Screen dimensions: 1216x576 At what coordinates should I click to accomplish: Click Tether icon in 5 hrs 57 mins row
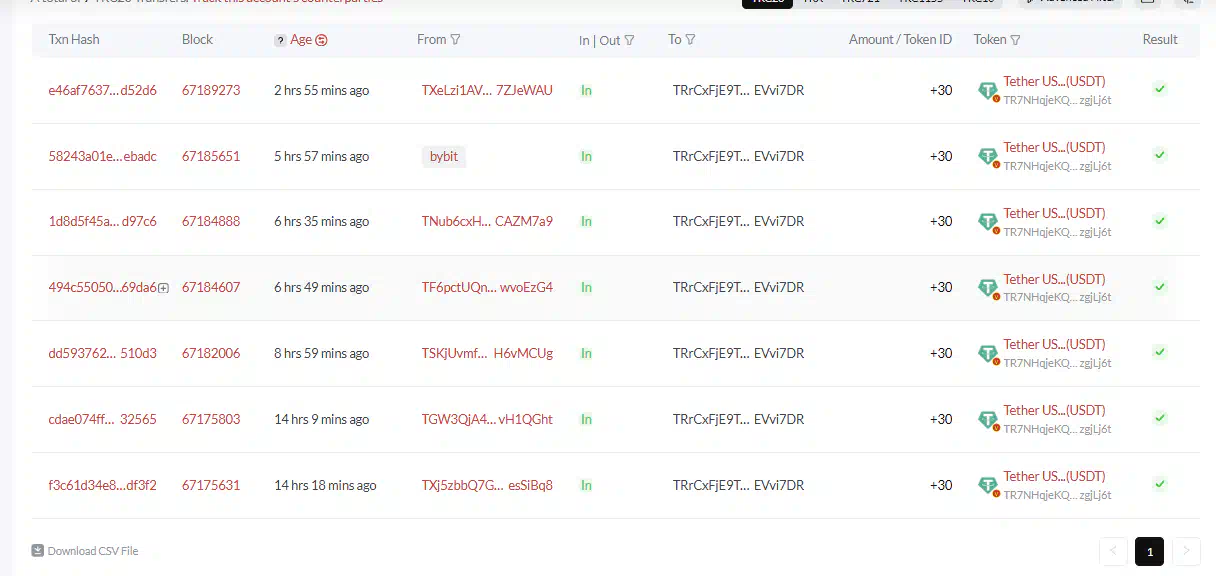(x=988, y=157)
